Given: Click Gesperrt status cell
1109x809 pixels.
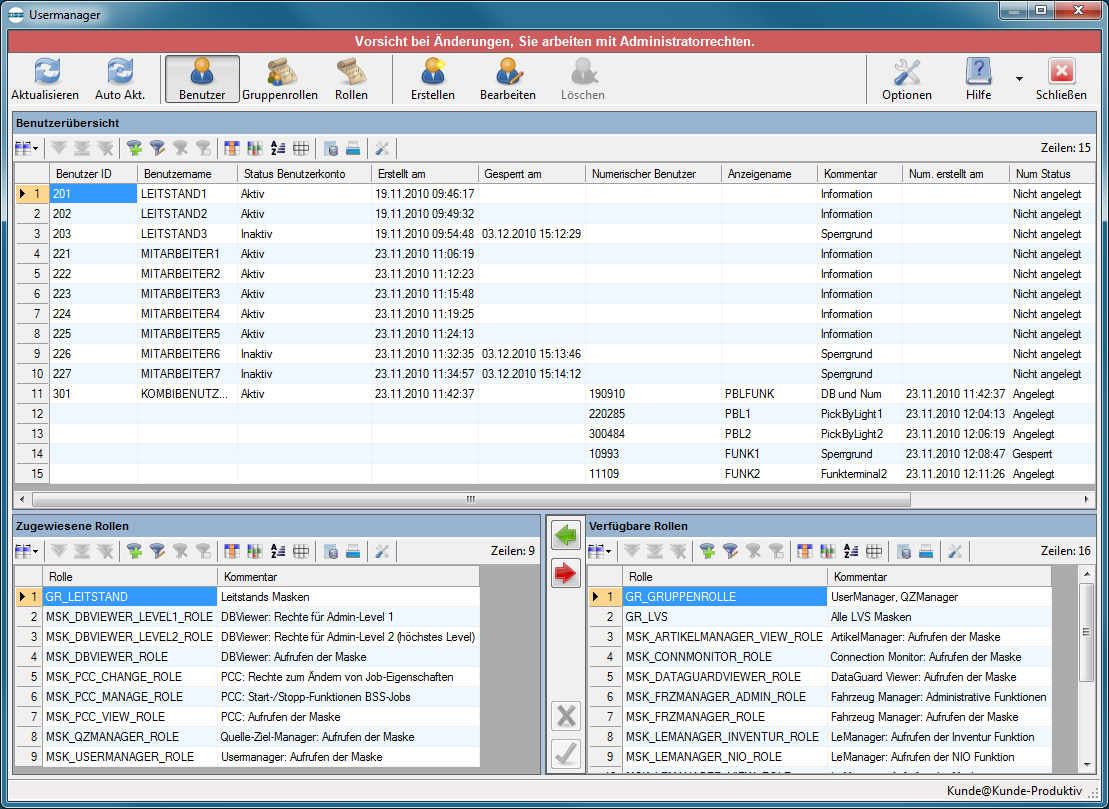Looking at the screenshot, I should pos(1052,454).
